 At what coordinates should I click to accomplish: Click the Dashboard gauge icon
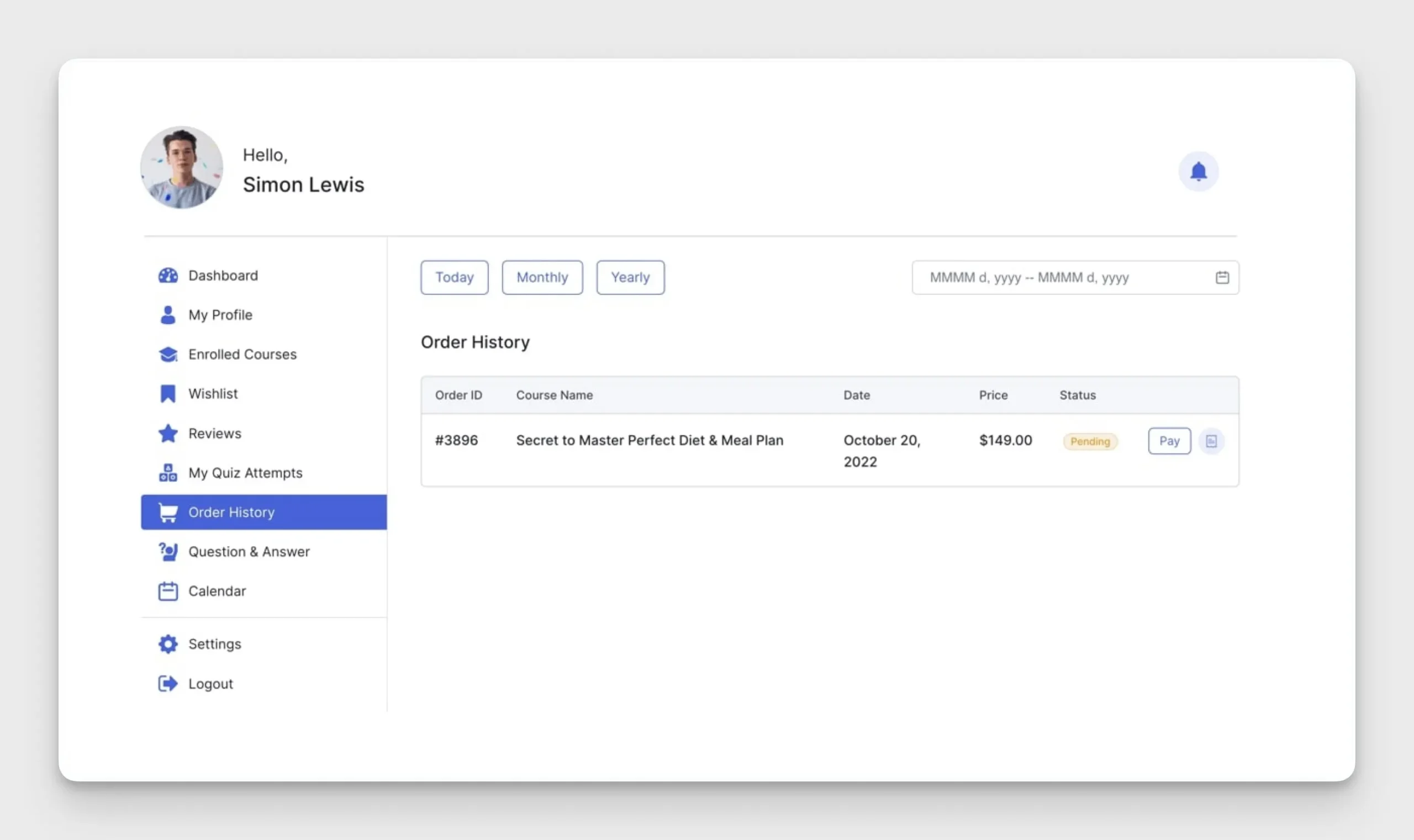tap(168, 276)
